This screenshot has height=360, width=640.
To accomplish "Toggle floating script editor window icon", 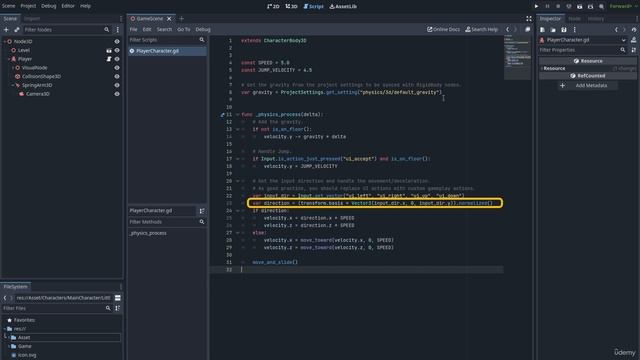I will coord(527,29).
